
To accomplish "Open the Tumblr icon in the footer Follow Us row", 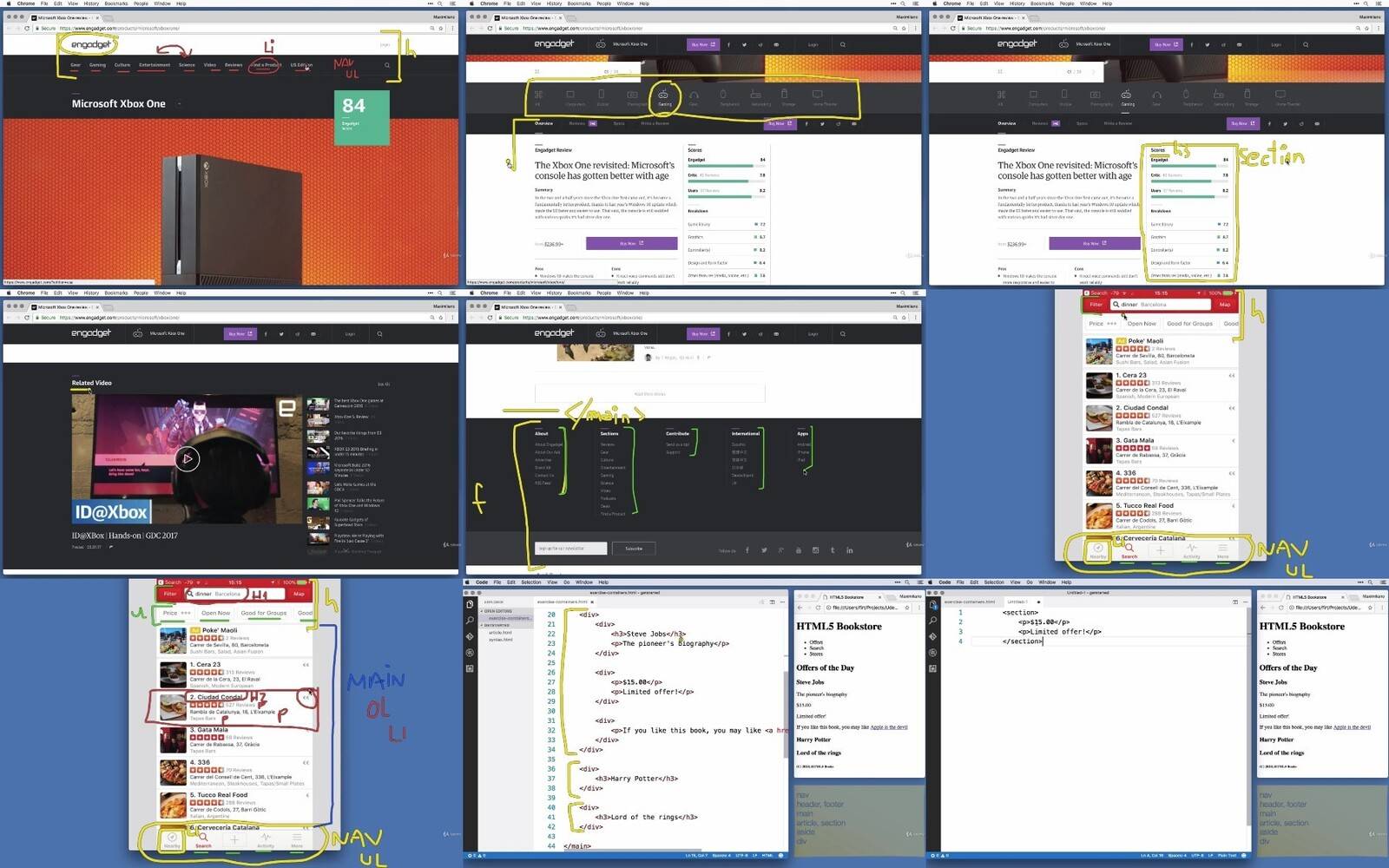I will tap(833, 550).
